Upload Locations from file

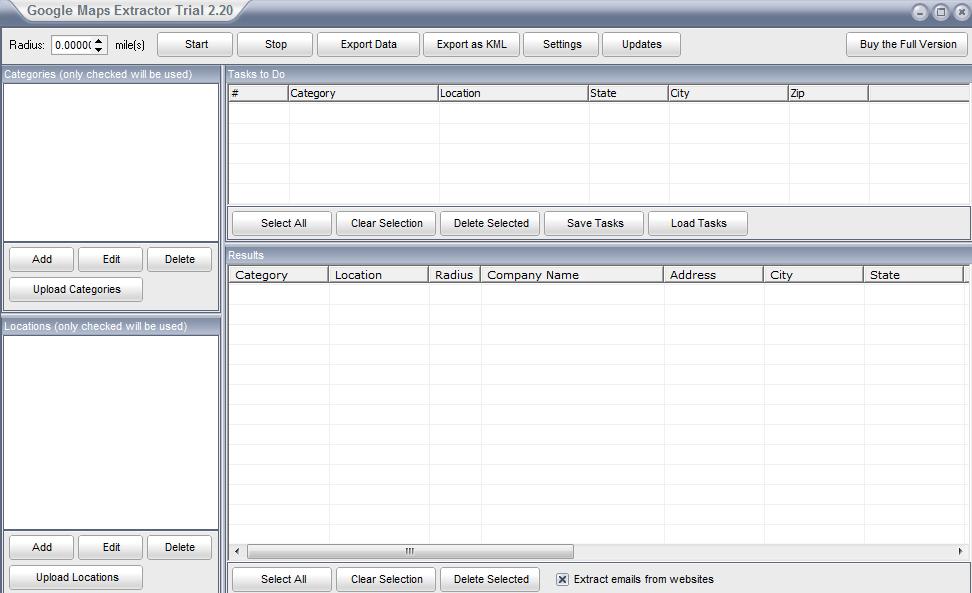point(76,577)
